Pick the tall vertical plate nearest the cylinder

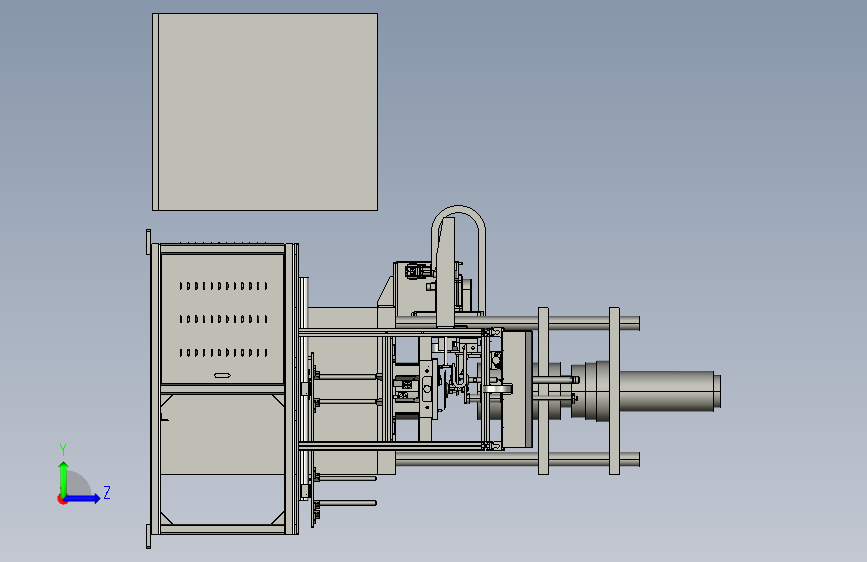pyautogui.click(x=614, y=391)
